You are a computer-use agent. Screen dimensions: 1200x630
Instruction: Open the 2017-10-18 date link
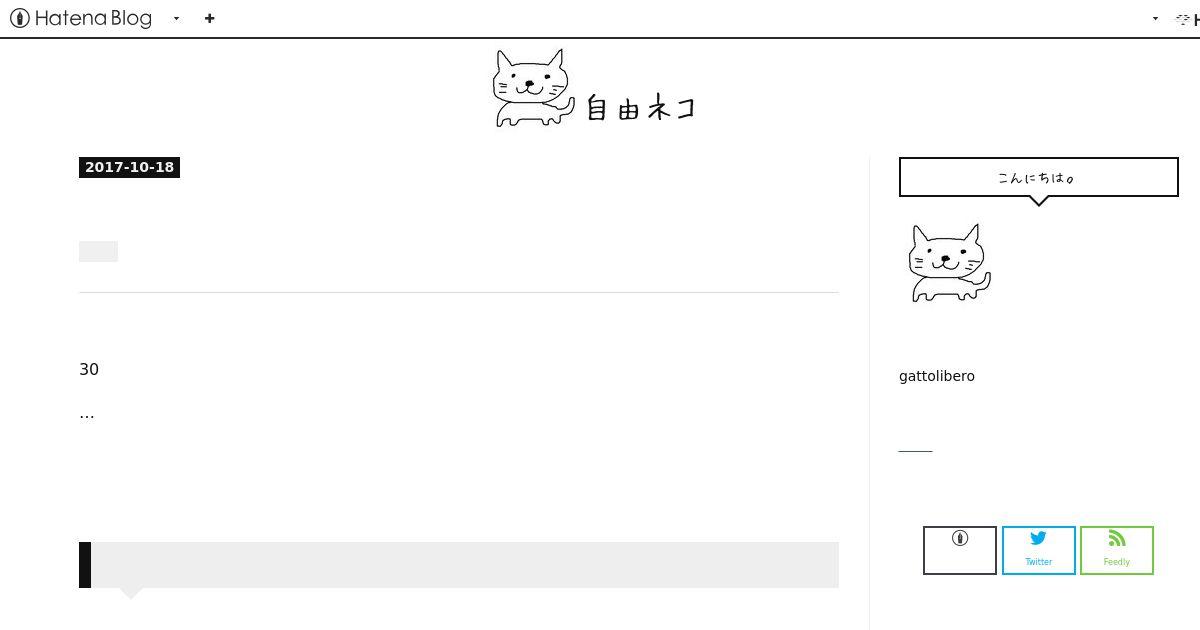point(129,167)
